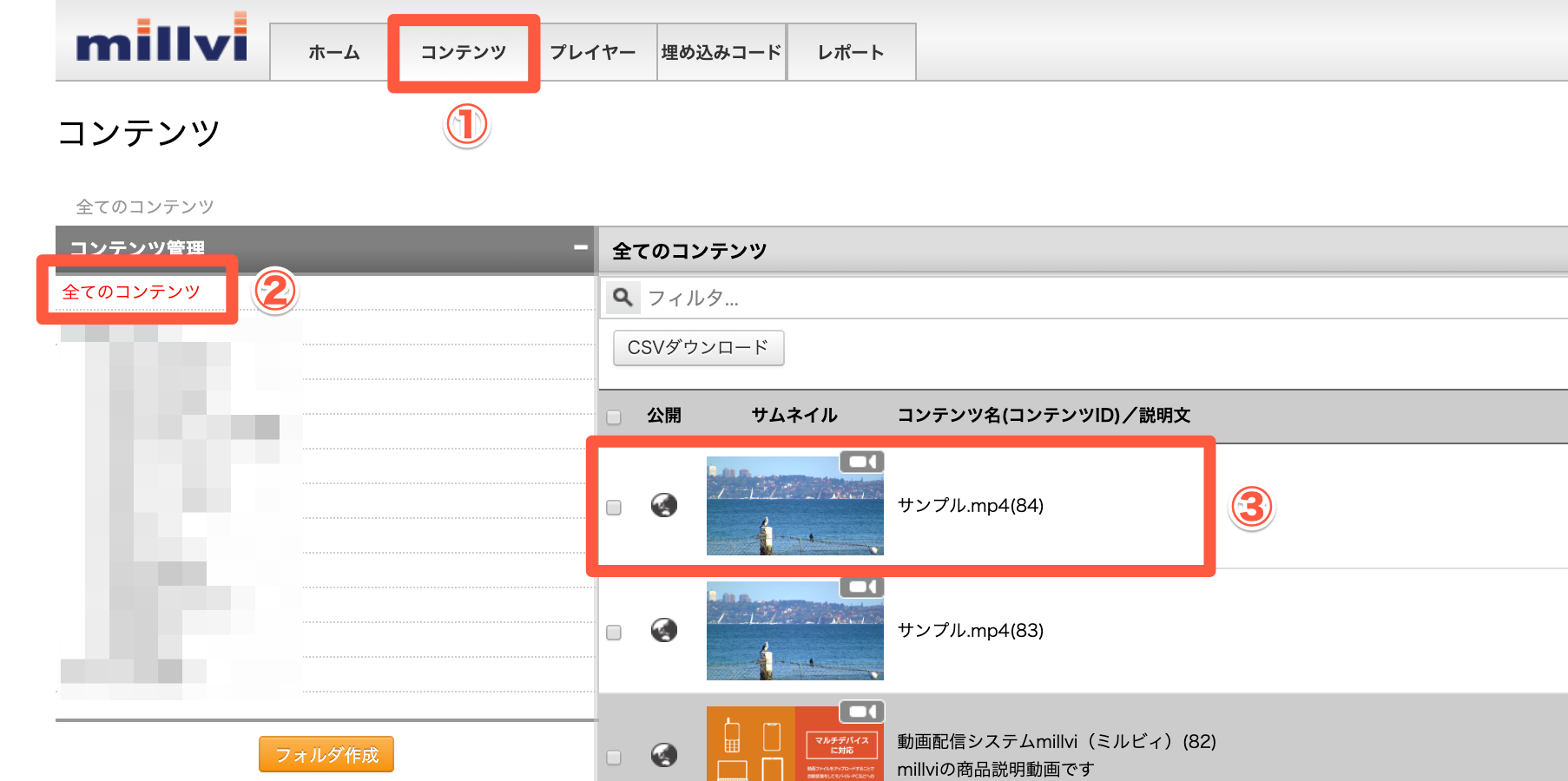Screen dimensions: 1568x781
Task: Open the thumbnail of サンプル.mp4(84)
Action: click(x=794, y=506)
